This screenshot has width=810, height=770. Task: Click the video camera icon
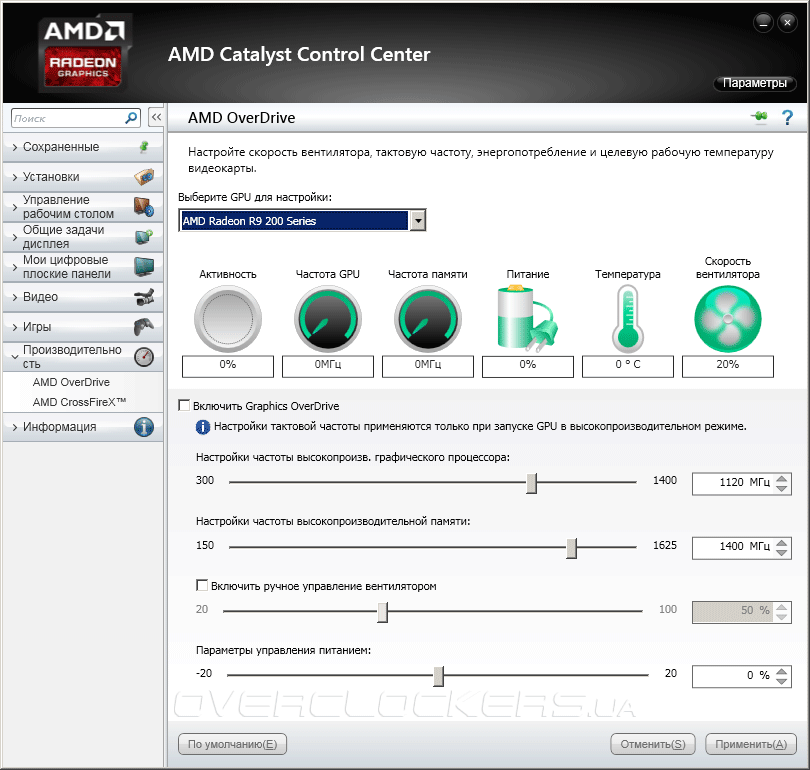point(144,297)
